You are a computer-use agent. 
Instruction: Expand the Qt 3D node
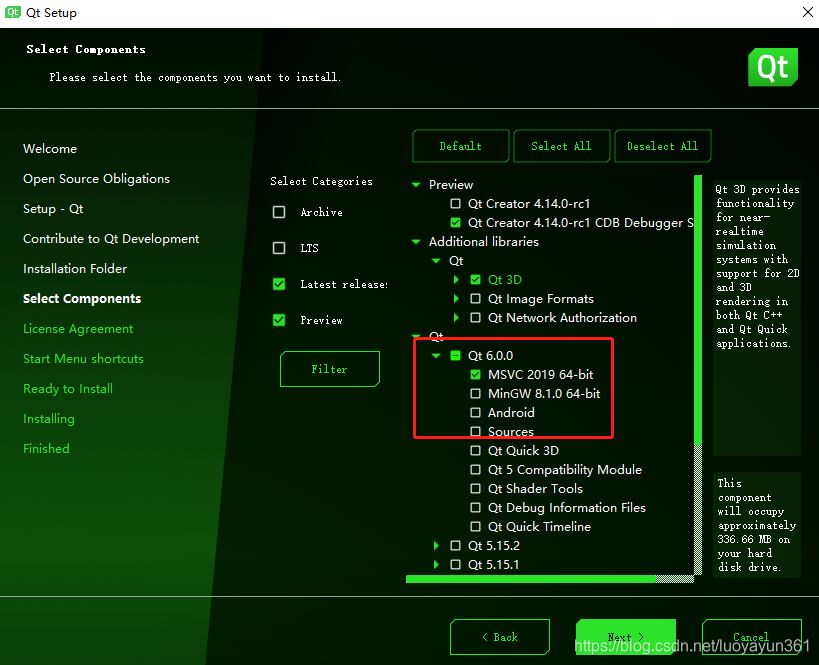point(456,279)
